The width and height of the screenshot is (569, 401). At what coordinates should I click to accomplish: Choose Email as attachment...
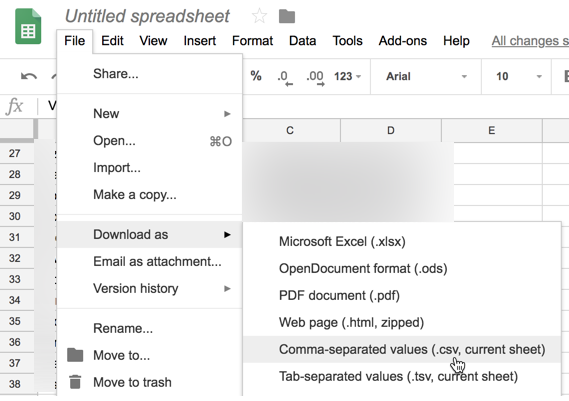point(150,262)
